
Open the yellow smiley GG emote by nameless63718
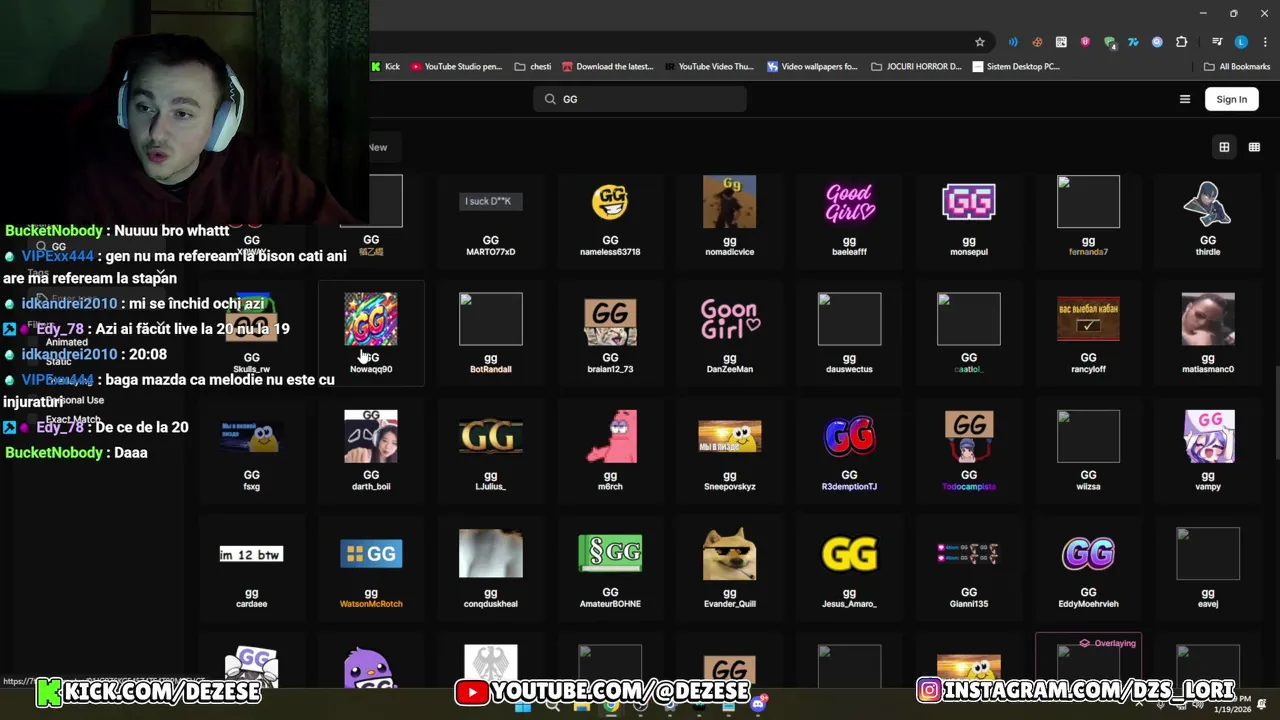pyautogui.click(x=610, y=202)
